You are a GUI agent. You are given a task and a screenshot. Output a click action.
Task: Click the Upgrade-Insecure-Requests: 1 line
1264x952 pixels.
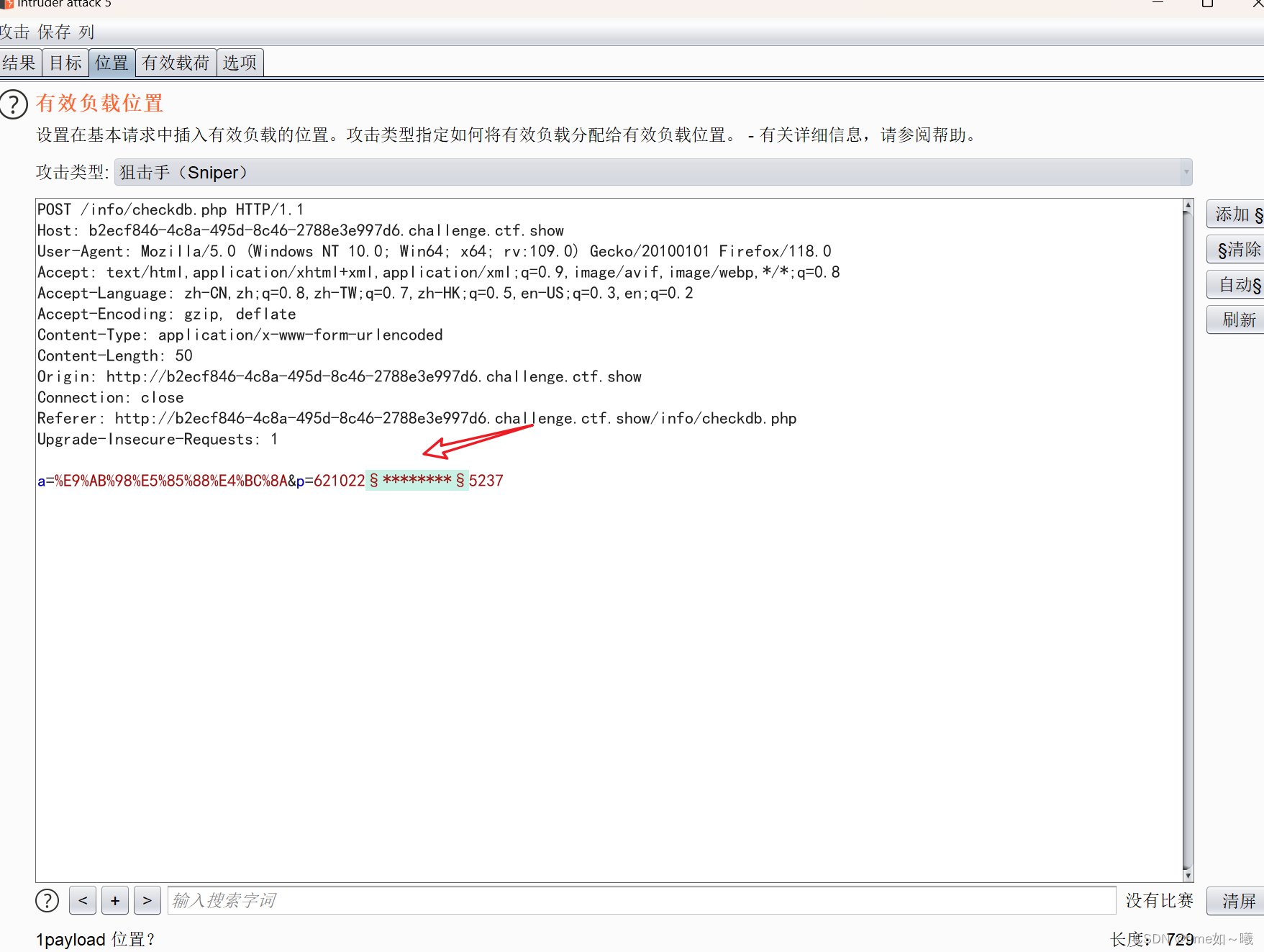[x=158, y=439]
